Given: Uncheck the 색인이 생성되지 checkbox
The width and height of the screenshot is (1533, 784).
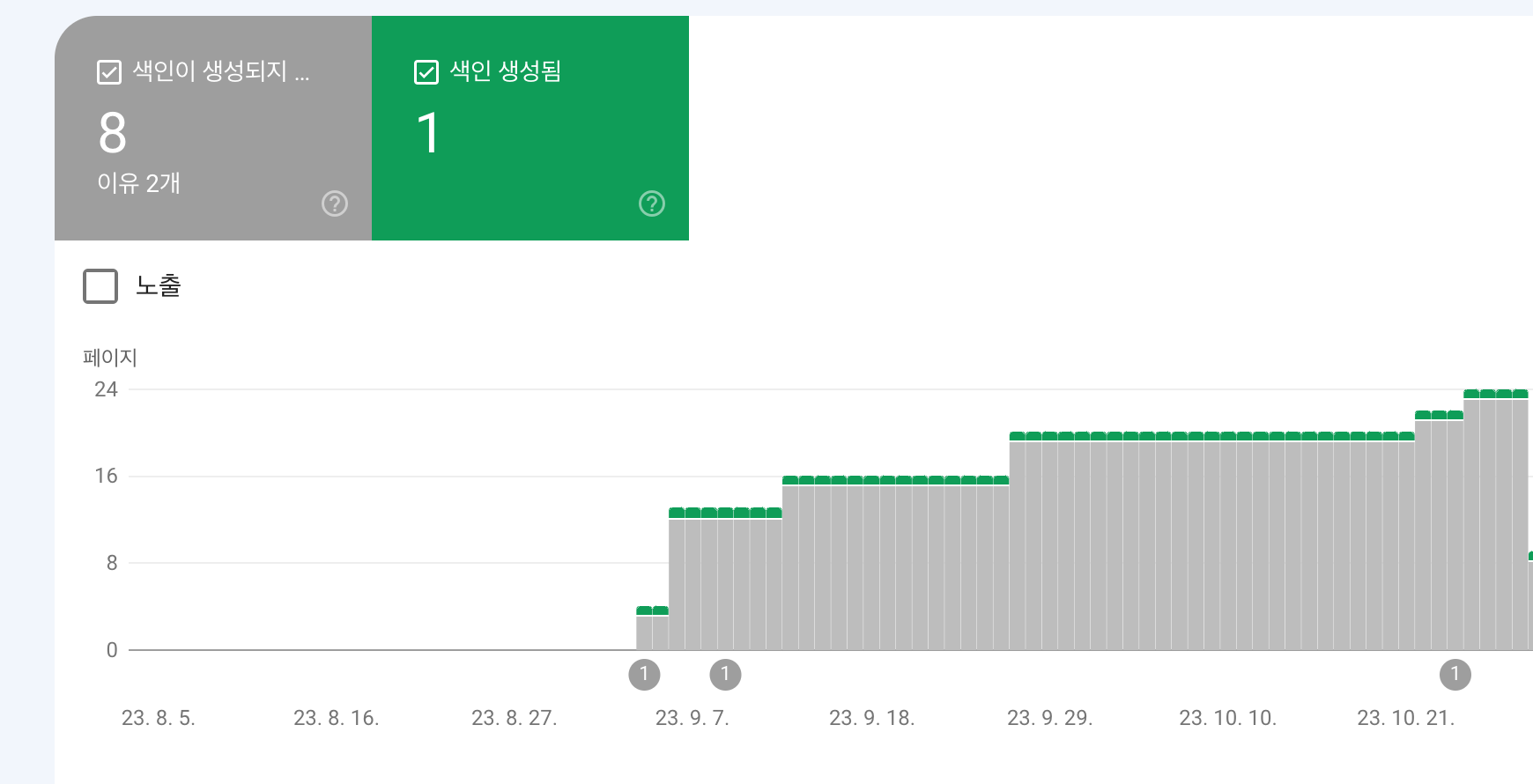Looking at the screenshot, I should point(108,72).
